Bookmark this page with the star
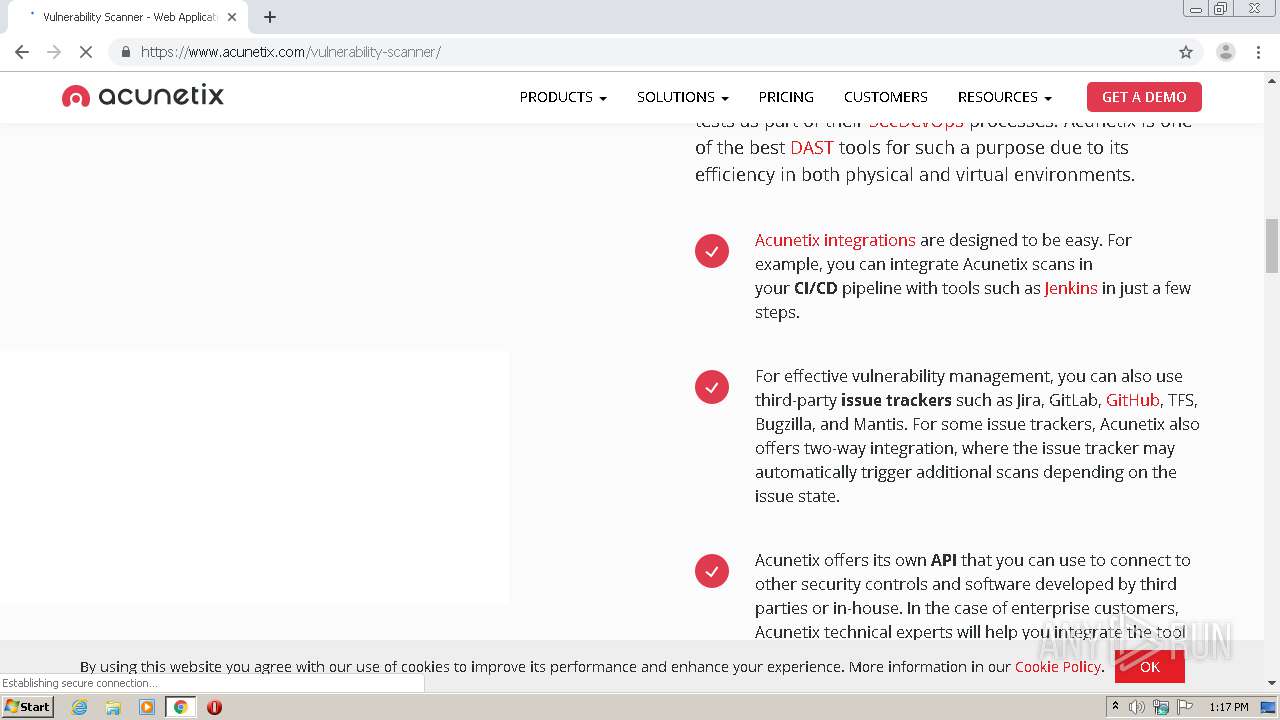The width and height of the screenshot is (1280, 720). click(1186, 52)
